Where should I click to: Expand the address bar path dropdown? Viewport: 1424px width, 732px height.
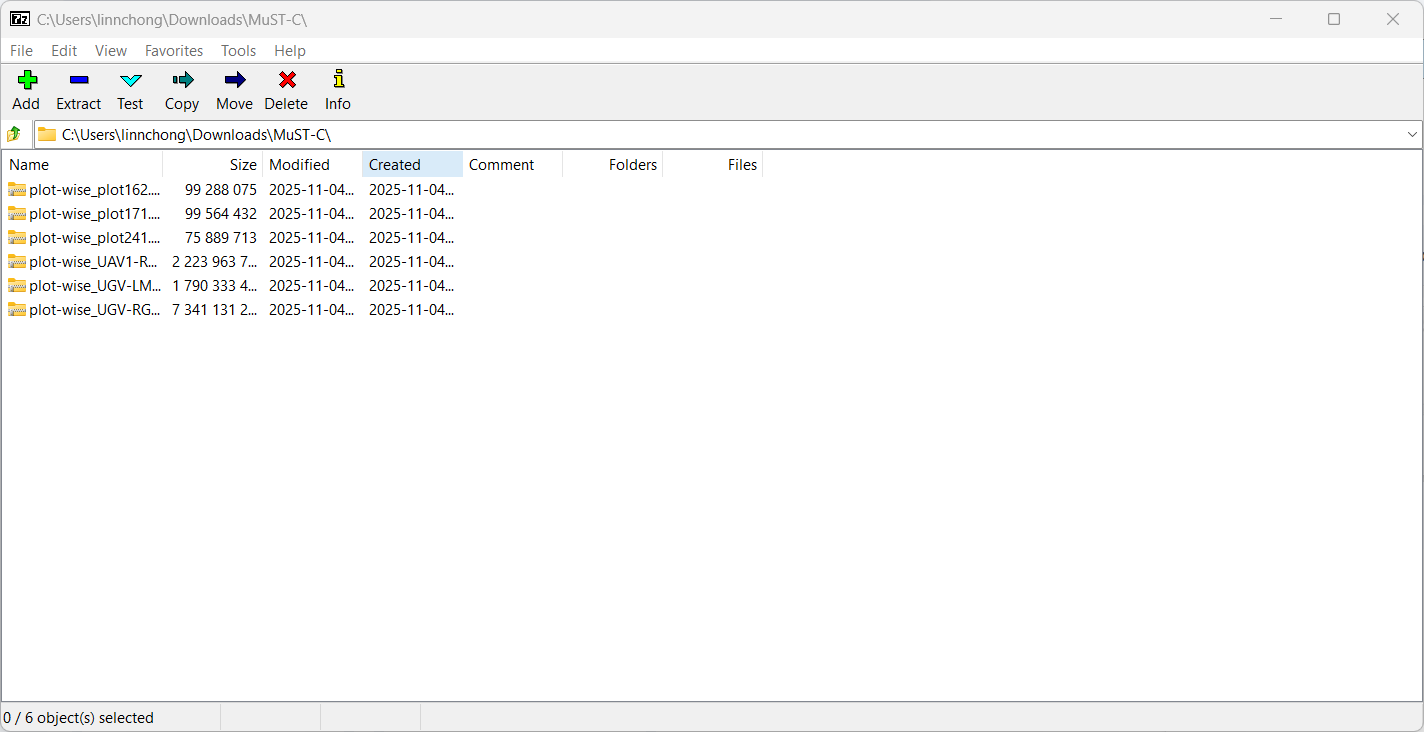1412,134
